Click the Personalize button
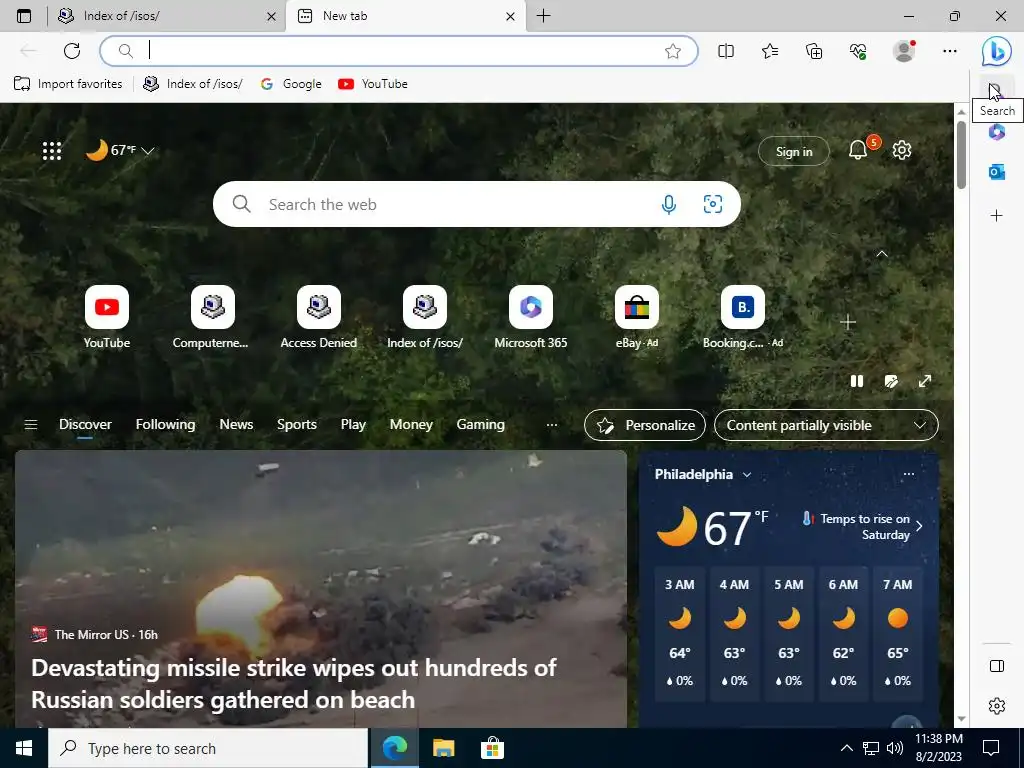The image size is (1024, 768). pos(645,425)
